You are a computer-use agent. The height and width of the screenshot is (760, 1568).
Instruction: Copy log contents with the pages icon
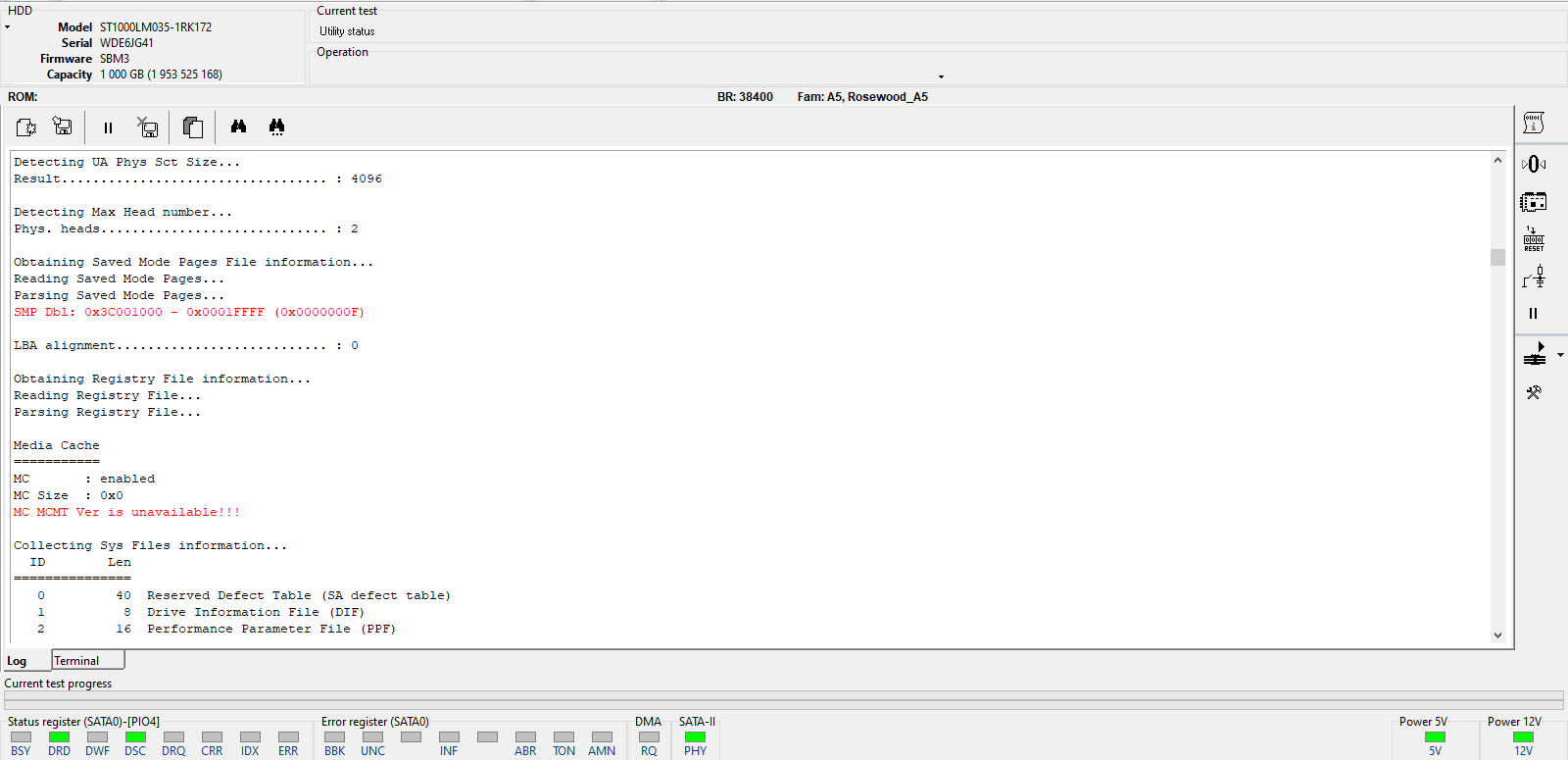coord(193,127)
